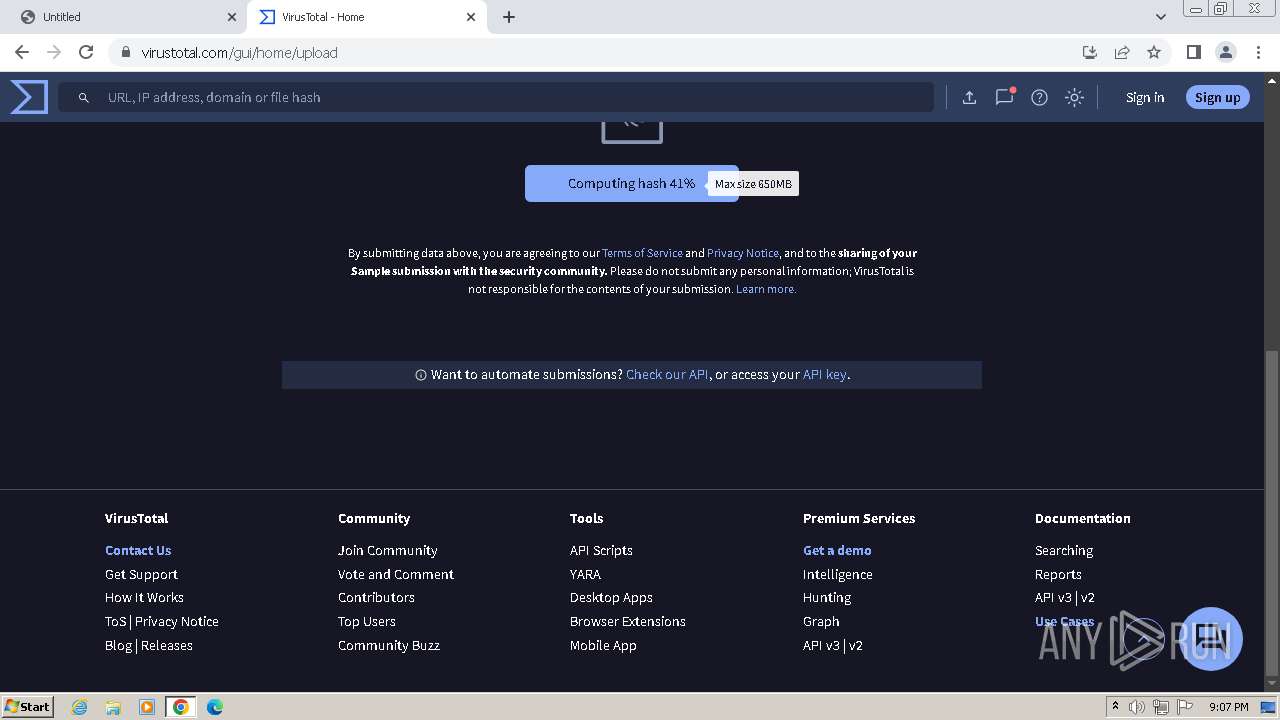Screen dimensions: 1280x720
Task: Open the Get a demo link
Action: click(x=837, y=550)
